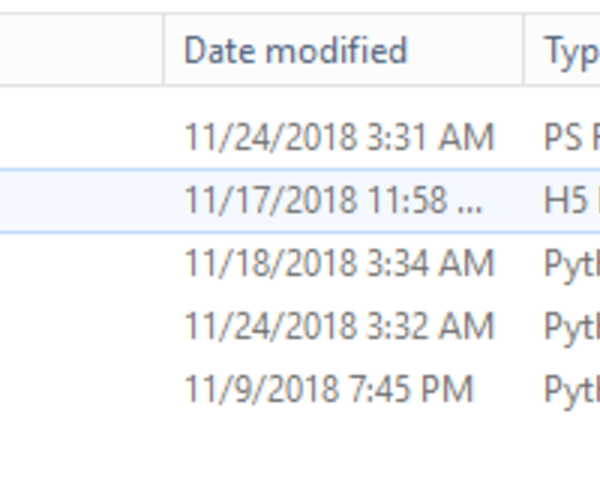600x482 pixels.
Task: Select the file modified 11/9/2018 7:45 PM
Action: (x=328, y=389)
